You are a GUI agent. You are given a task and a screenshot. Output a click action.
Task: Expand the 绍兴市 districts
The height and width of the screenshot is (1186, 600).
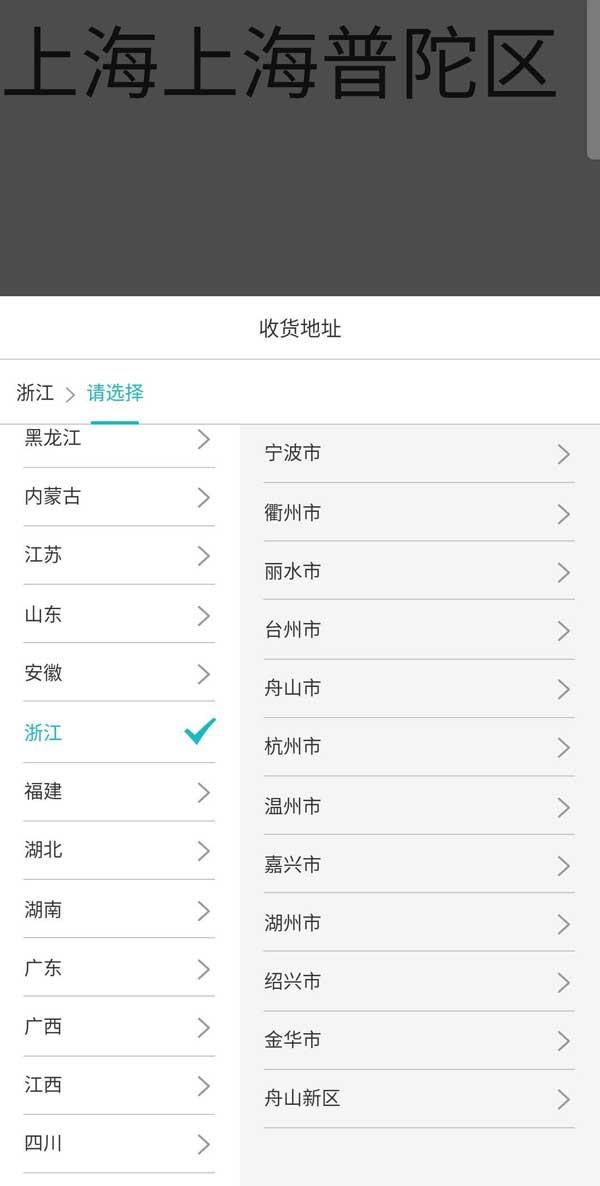(x=293, y=982)
